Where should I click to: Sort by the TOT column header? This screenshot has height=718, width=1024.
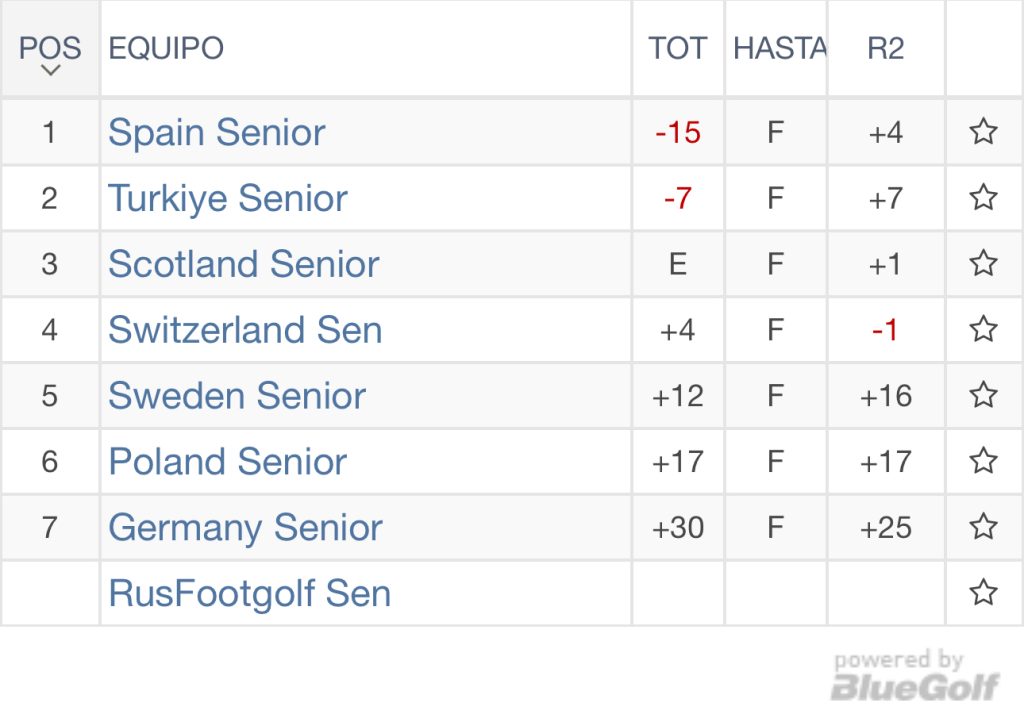pos(677,48)
